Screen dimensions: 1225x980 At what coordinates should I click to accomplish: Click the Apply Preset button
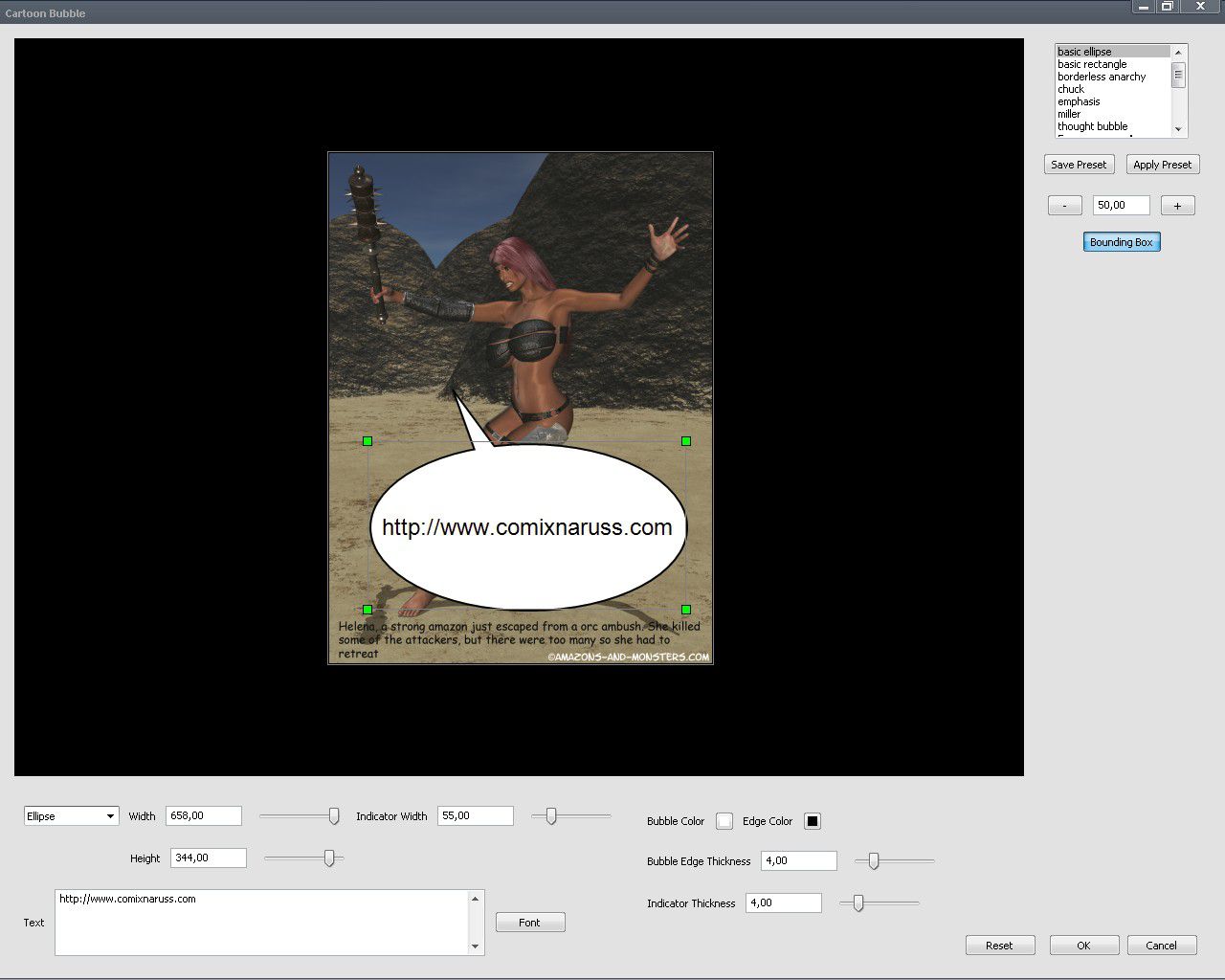1162,165
